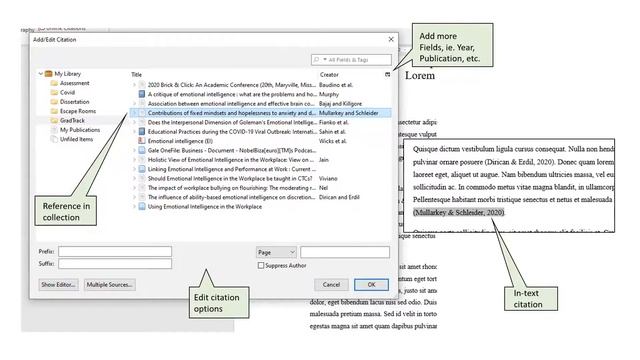Click the document icon of 2020 Brick & Click
The width and height of the screenshot is (640, 360).
coord(142,85)
